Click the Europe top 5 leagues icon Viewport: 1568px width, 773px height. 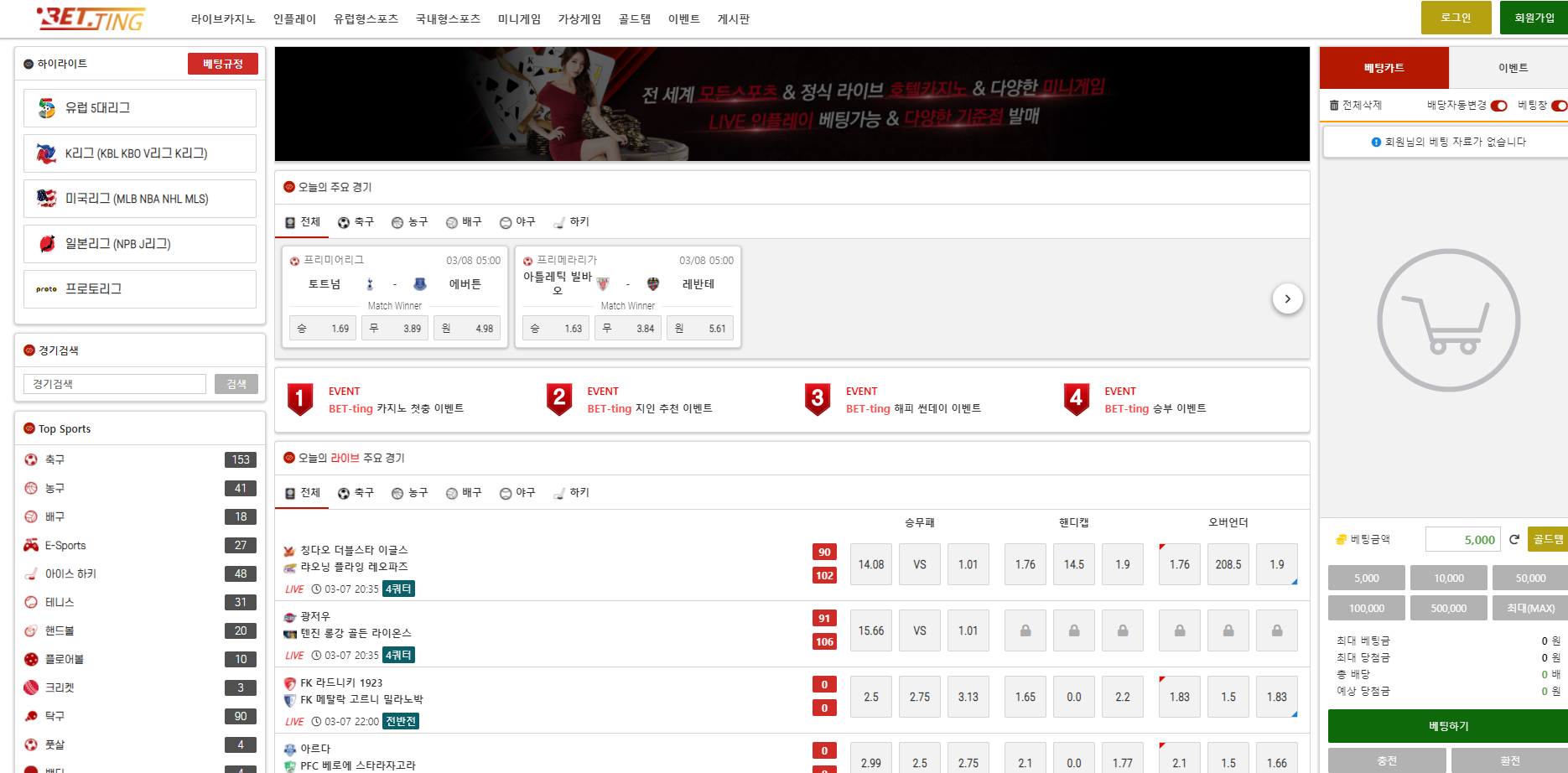pos(47,108)
